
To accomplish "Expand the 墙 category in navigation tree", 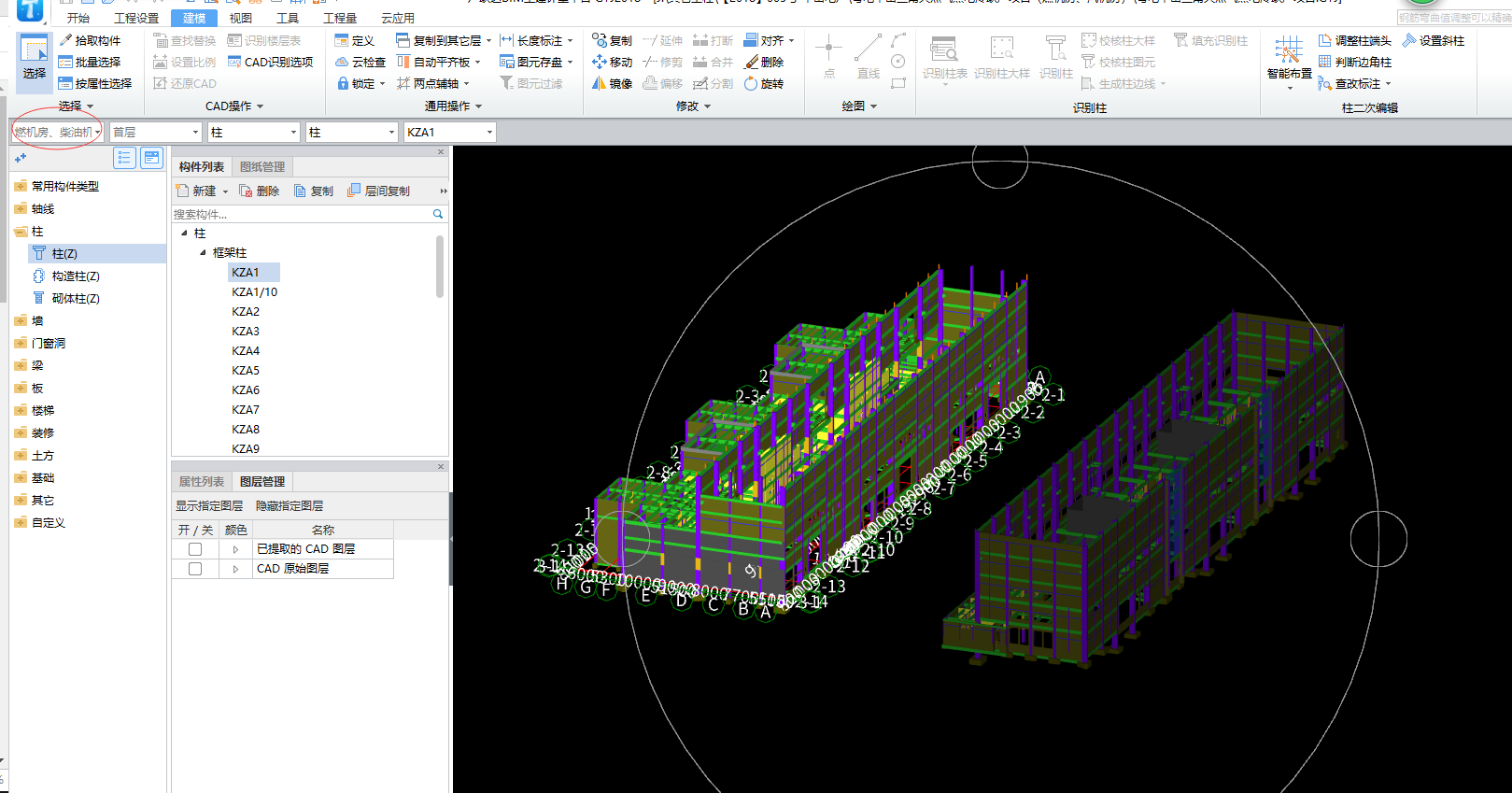I will point(21,321).
